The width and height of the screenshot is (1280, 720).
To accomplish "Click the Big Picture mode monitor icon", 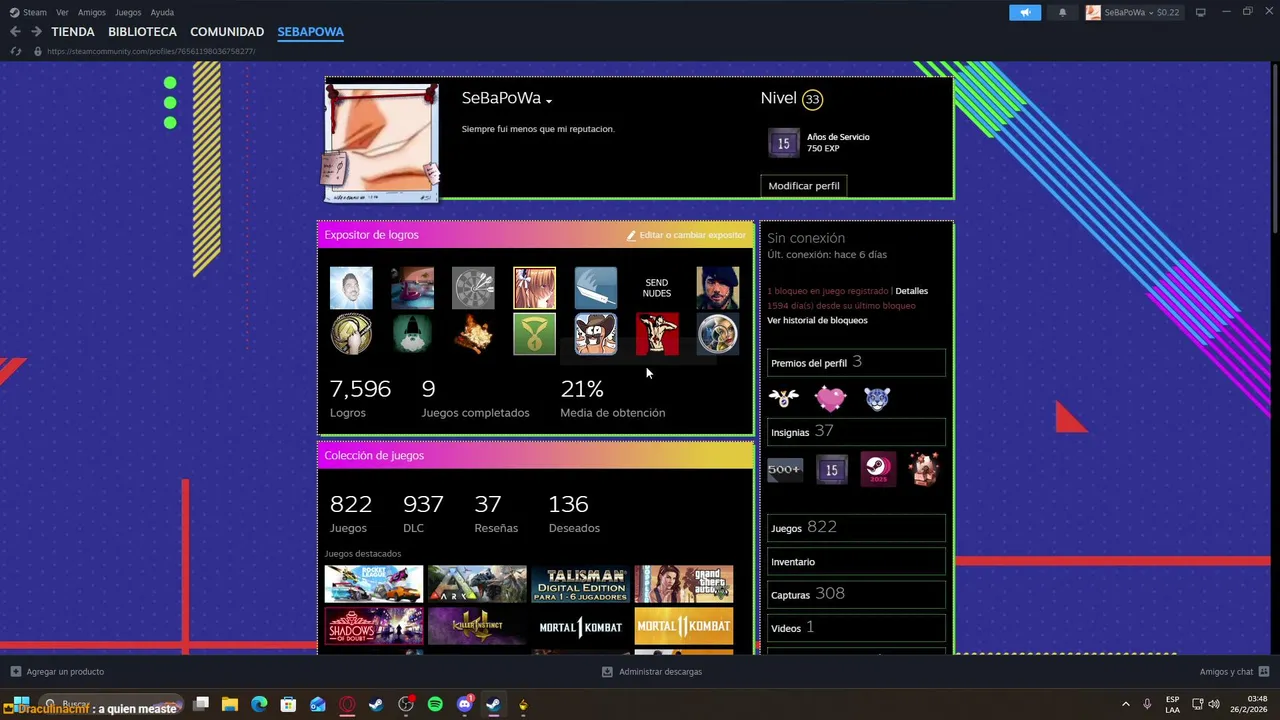I will [1201, 12].
